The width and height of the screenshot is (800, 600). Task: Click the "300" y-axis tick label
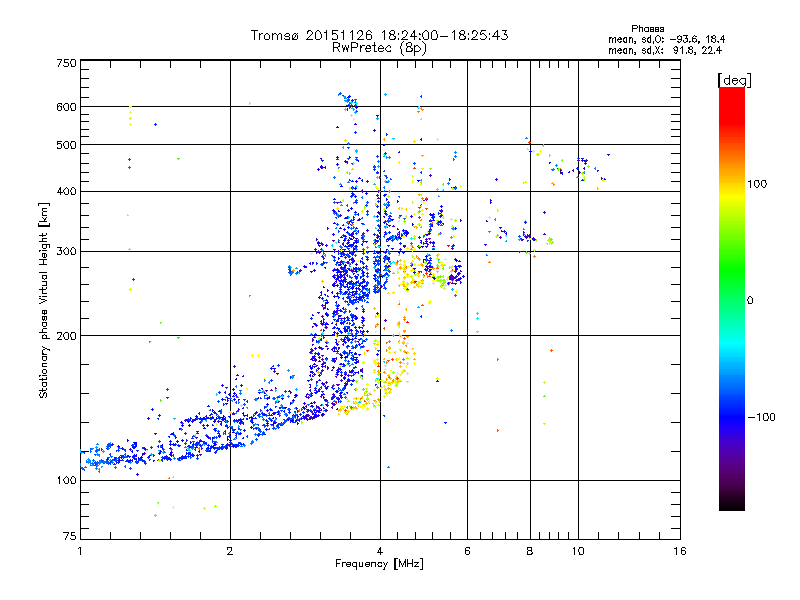66,252
